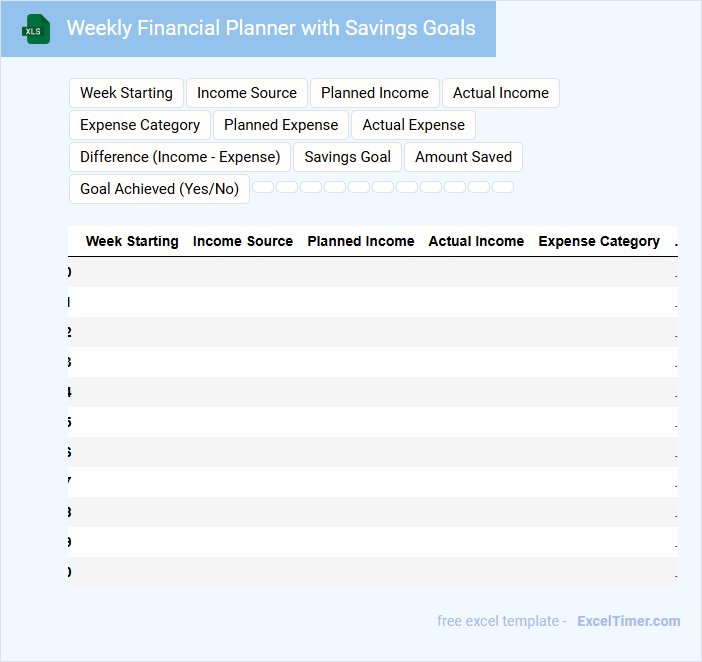Click the Planned Income tag

[375, 93]
